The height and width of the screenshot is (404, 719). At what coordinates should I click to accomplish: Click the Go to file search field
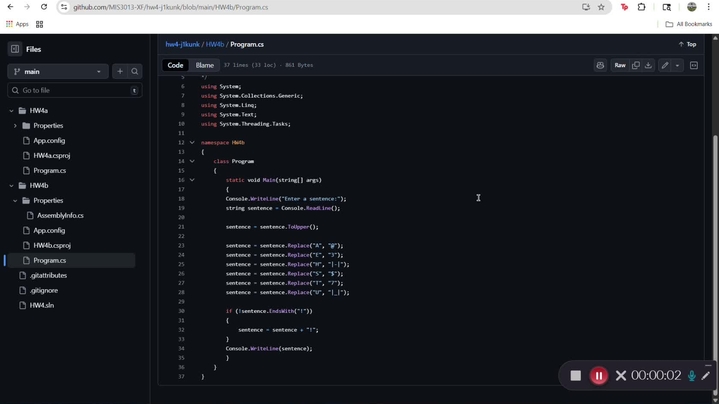[x=70, y=90]
